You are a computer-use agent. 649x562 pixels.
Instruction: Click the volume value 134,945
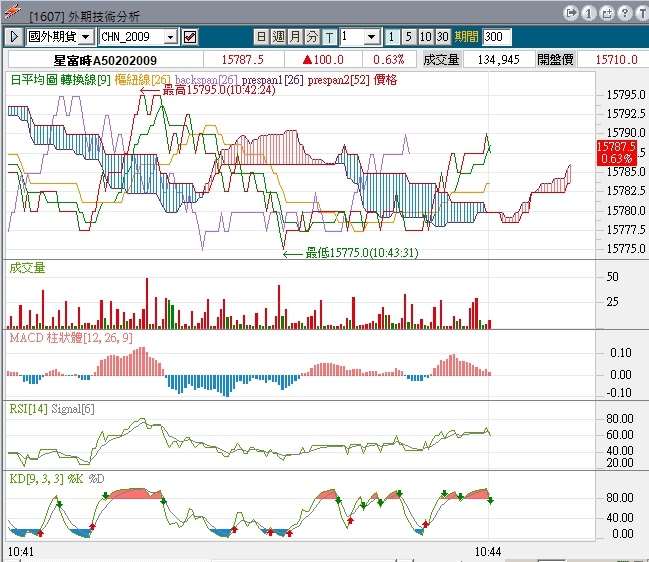(x=498, y=60)
